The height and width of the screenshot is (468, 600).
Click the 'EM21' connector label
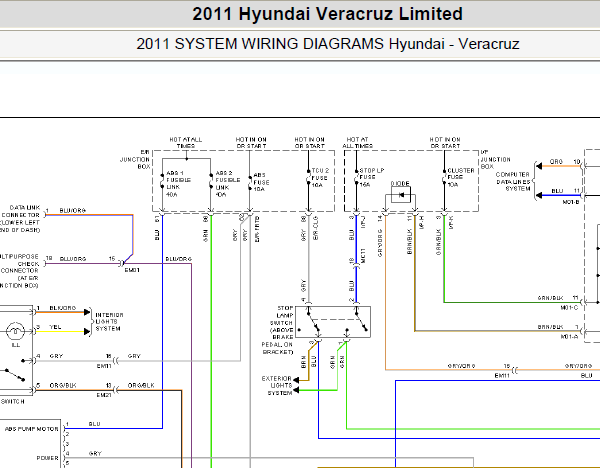point(104,395)
